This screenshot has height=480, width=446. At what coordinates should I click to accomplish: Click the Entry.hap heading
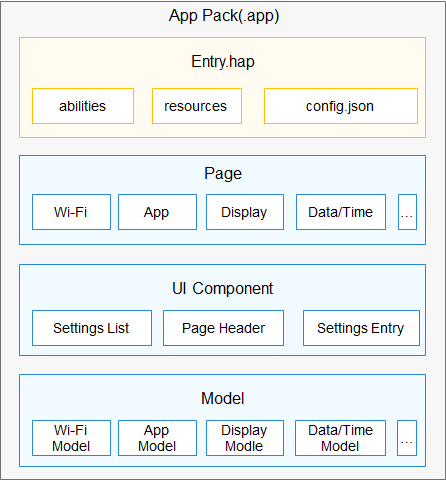pyautogui.click(x=223, y=62)
